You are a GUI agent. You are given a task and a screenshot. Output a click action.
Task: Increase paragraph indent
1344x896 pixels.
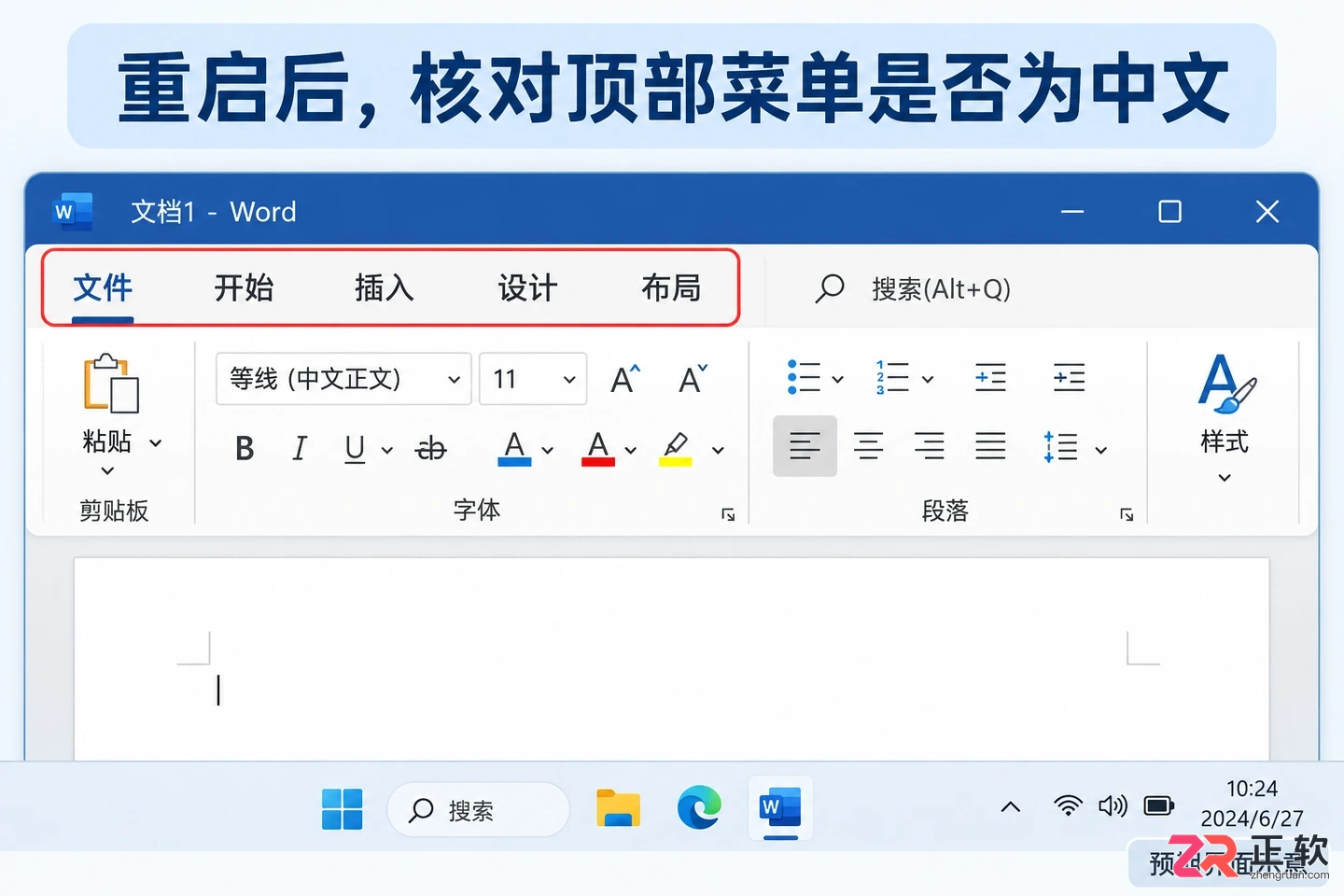[1069, 378]
